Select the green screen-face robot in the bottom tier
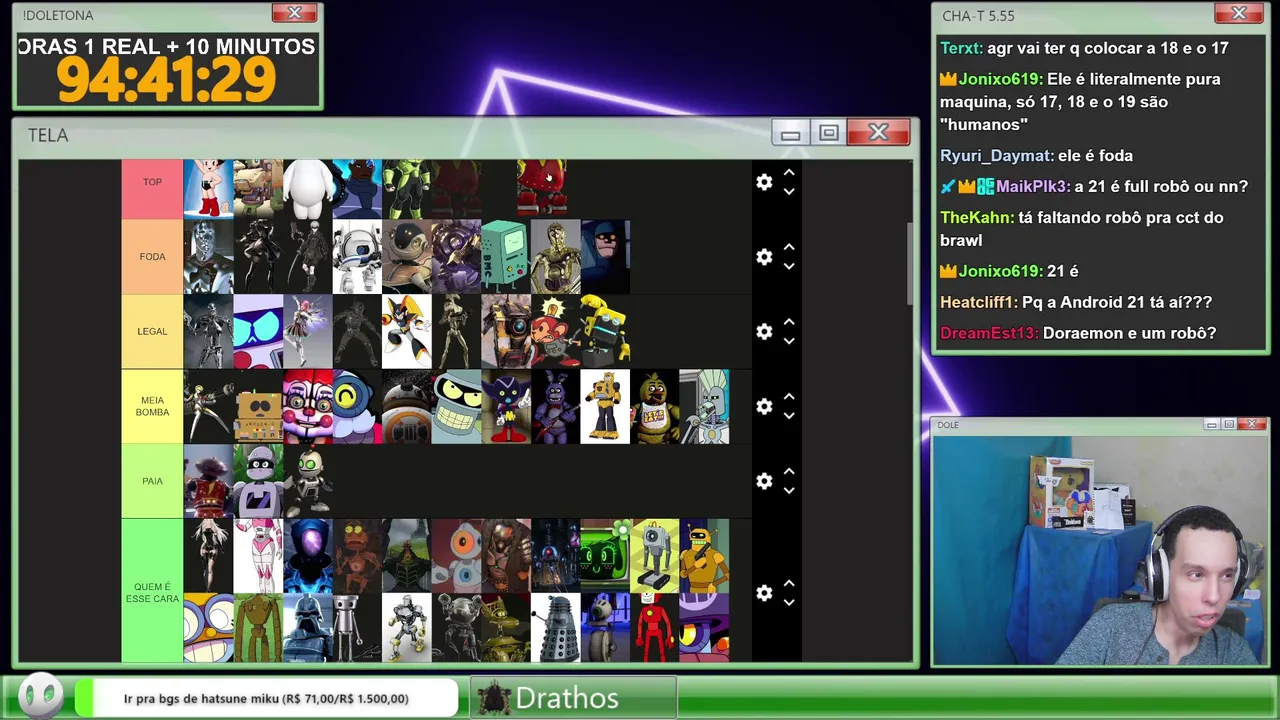 (x=605, y=556)
